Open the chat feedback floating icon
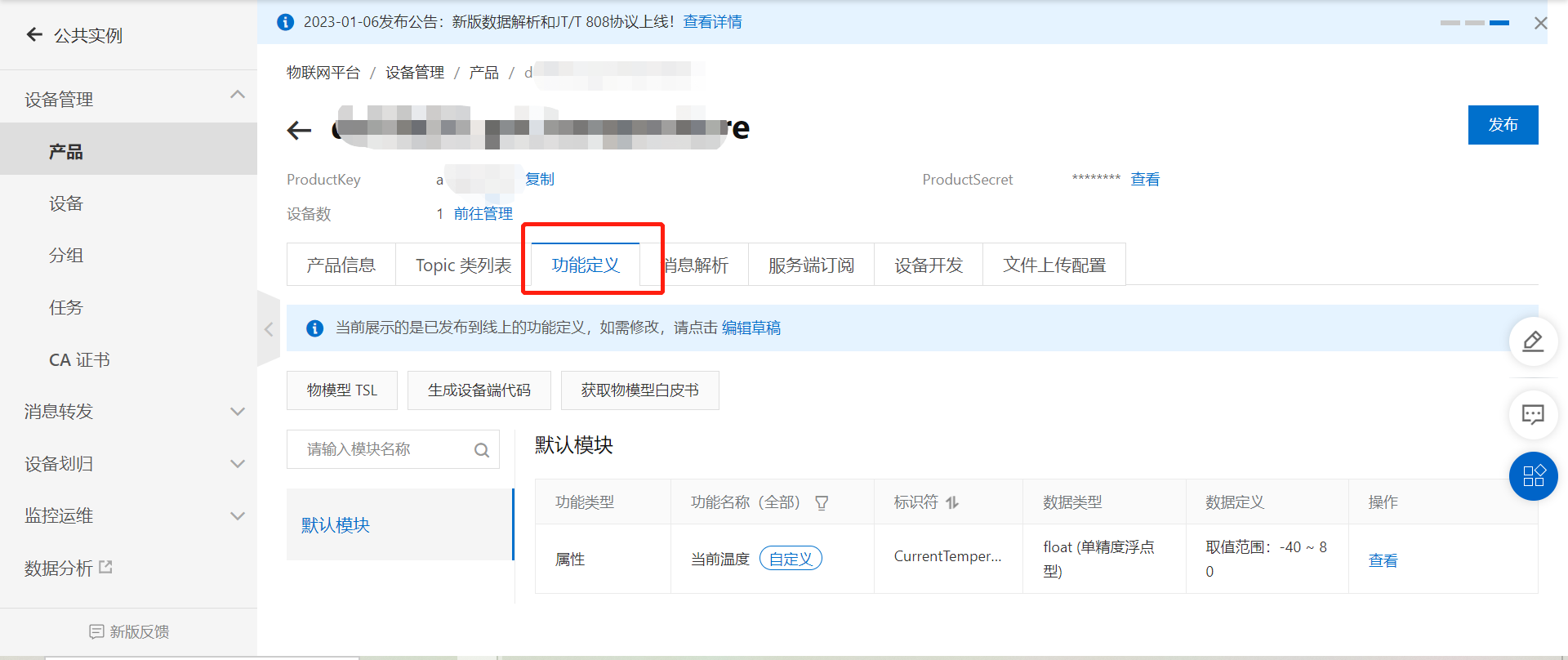The image size is (1568, 660). click(1533, 414)
